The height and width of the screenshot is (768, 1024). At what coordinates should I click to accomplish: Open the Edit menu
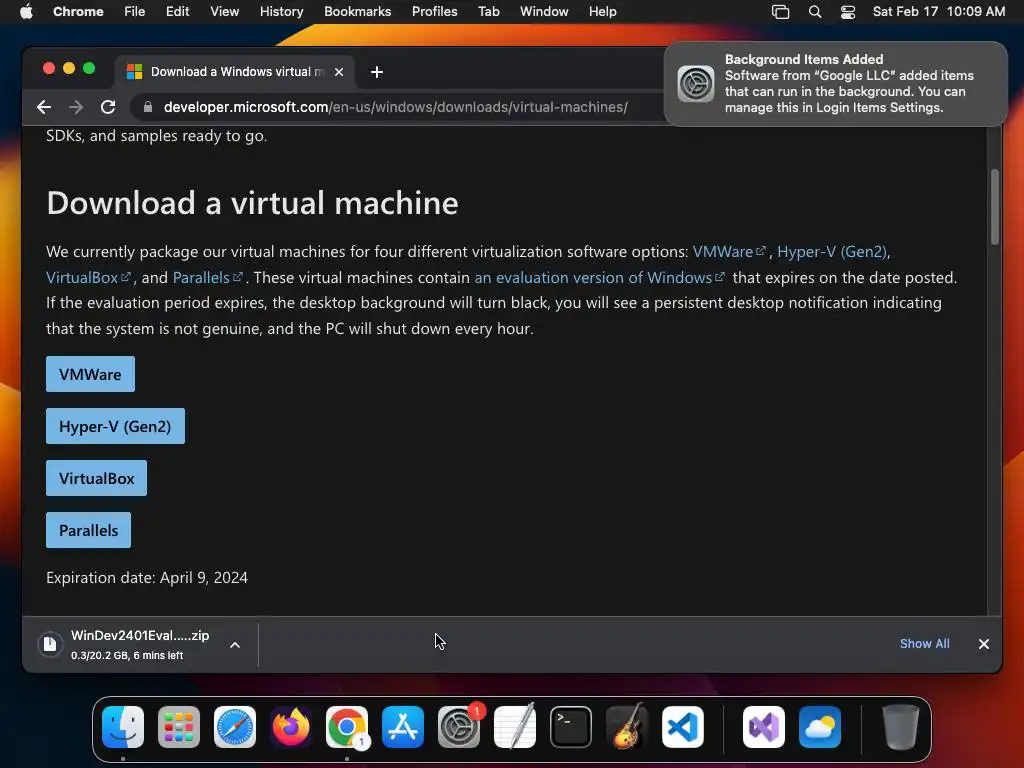tap(178, 12)
